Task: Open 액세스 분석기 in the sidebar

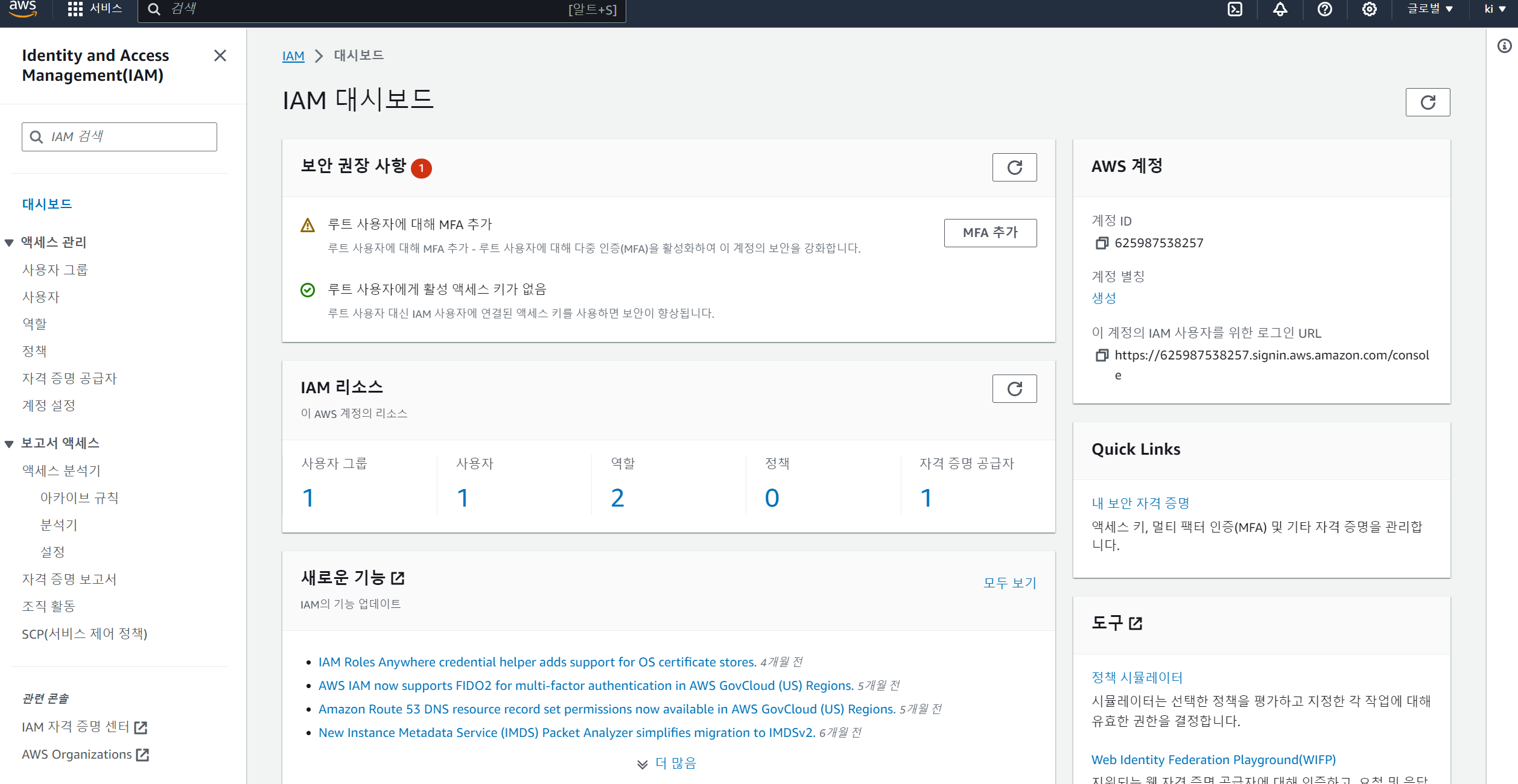Action: [x=62, y=471]
